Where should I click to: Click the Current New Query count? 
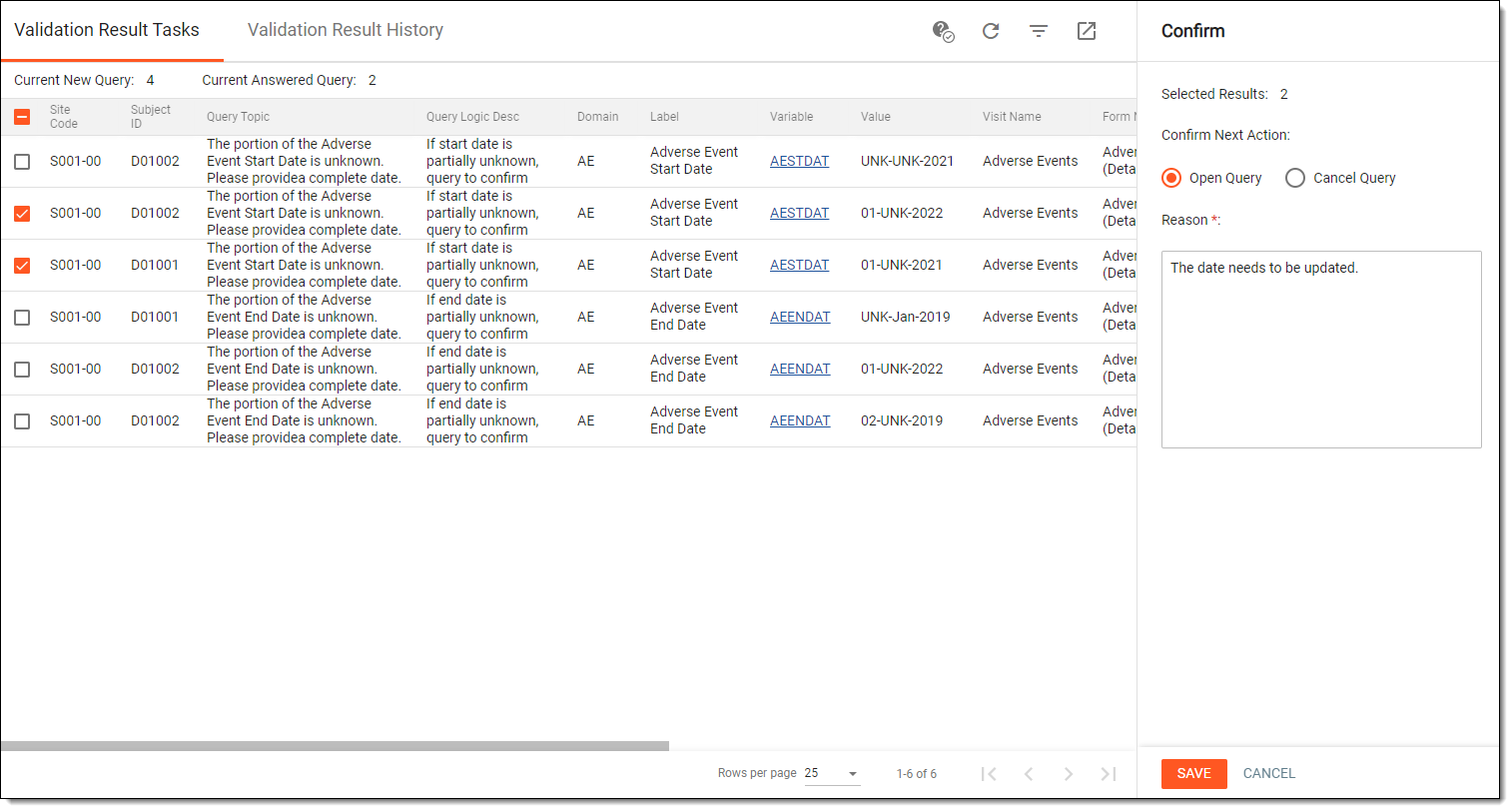[151, 80]
